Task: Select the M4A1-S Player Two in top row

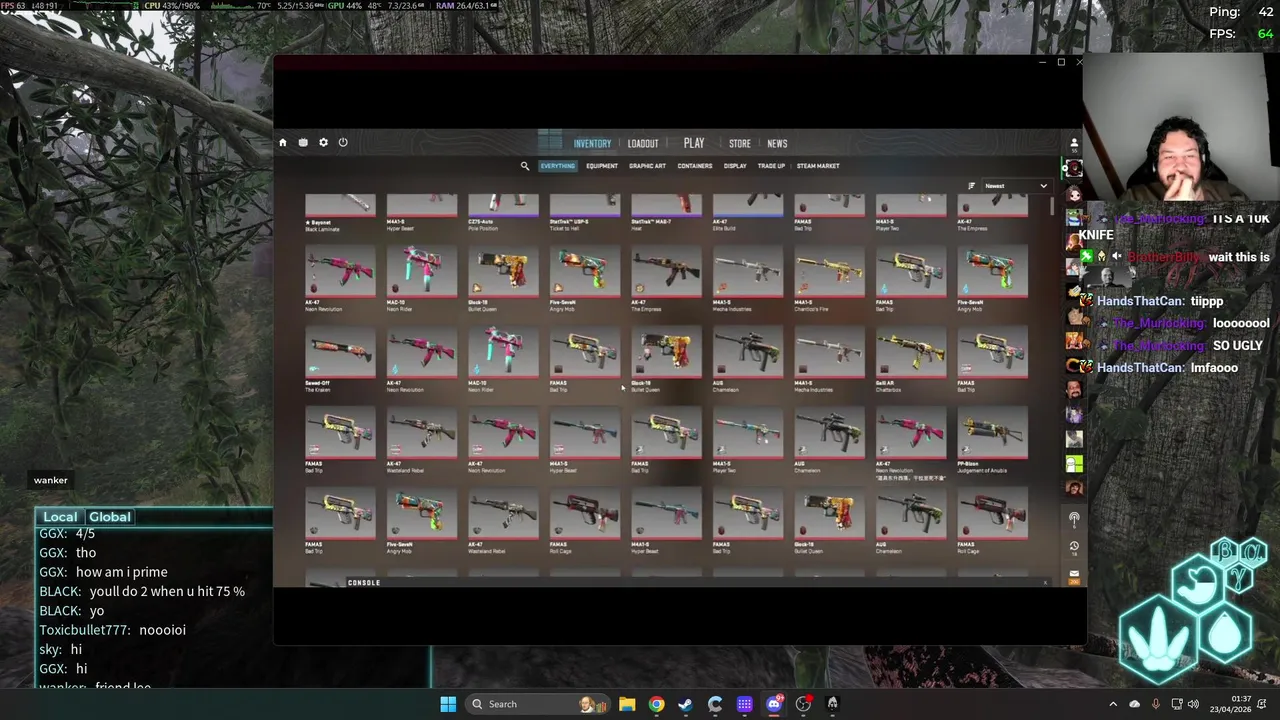Action: tap(911, 214)
